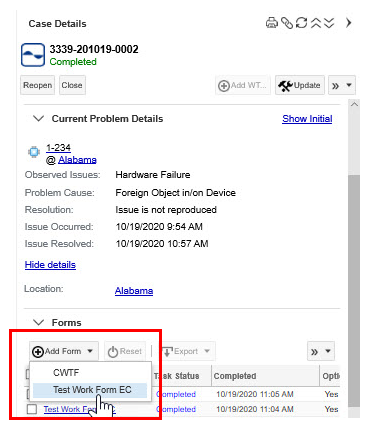Click the Reset button in Forms
The height and width of the screenshot is (438, 380).
pos(125,351)
